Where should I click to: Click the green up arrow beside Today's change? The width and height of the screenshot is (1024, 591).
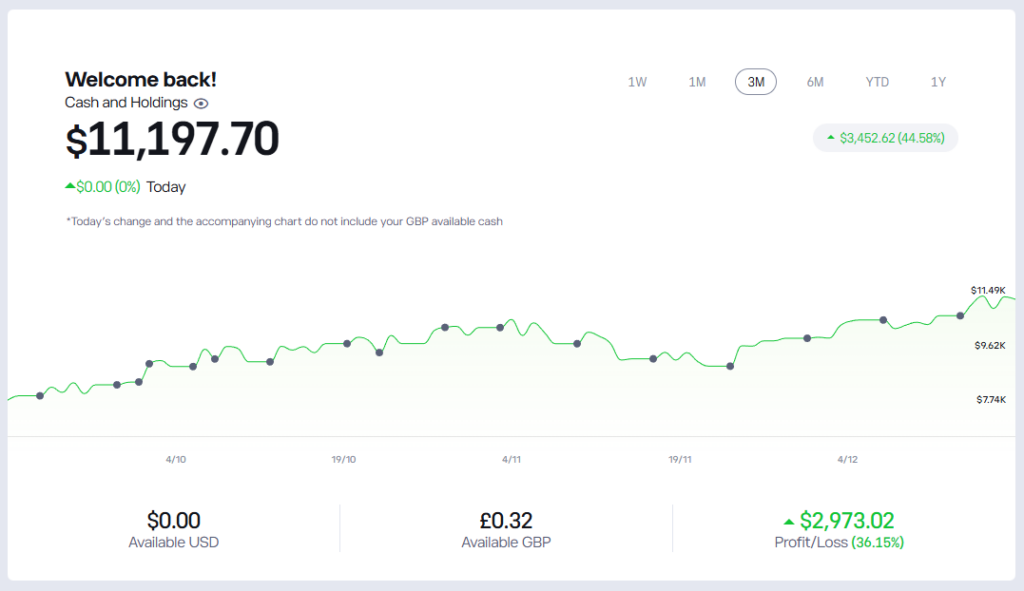click(70, 186)
